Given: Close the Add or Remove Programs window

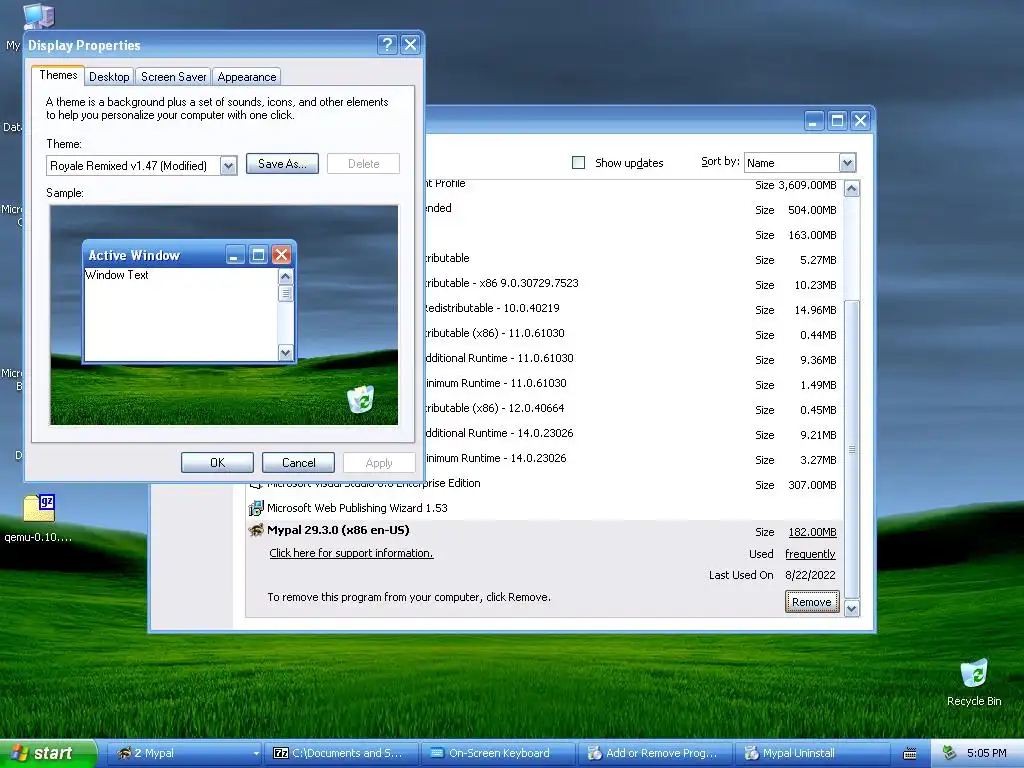Looking at the screenshot, I should click(x=861, y=121).
